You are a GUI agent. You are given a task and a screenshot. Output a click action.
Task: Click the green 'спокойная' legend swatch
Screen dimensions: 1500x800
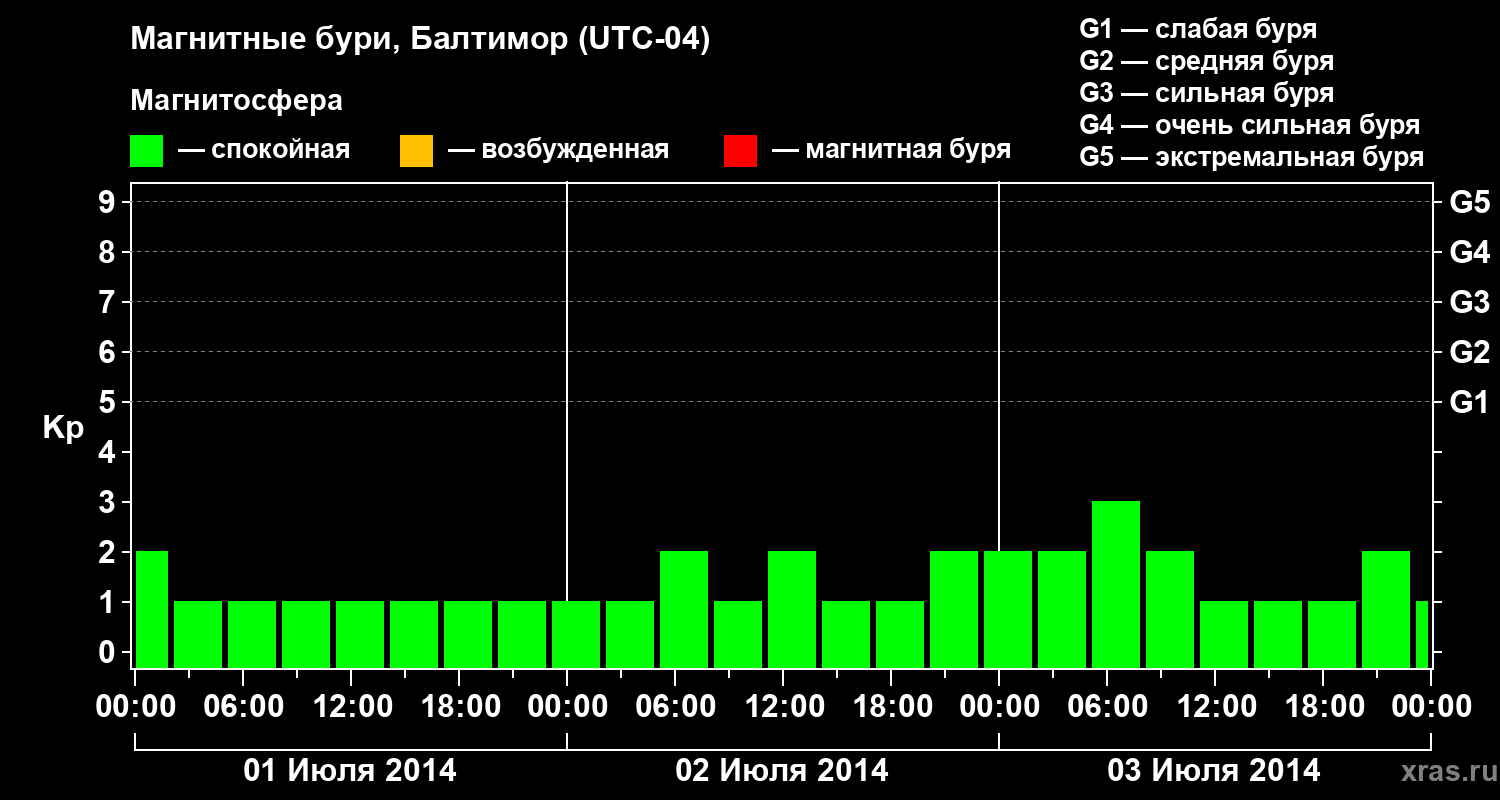(147, 151)
